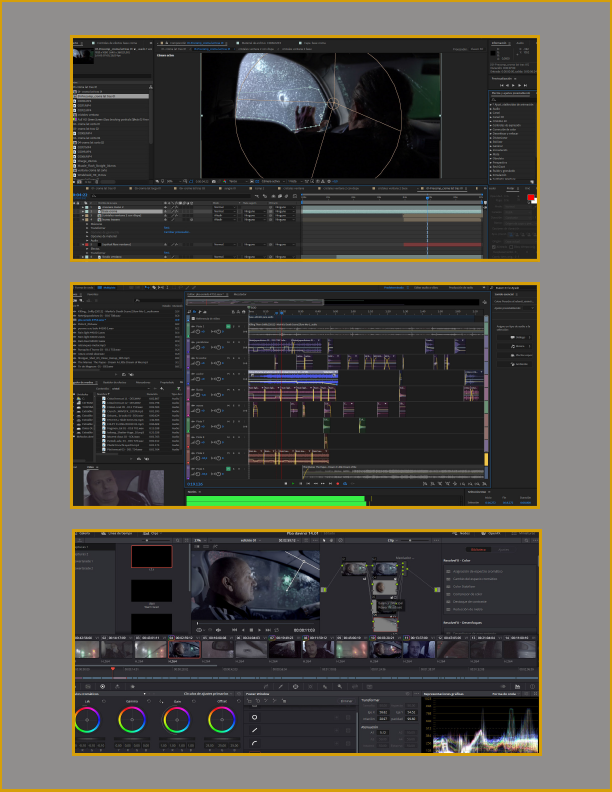Click the Eliminar button in Power Window panel
The image size is (612, 792).
(x=346, y=701)
